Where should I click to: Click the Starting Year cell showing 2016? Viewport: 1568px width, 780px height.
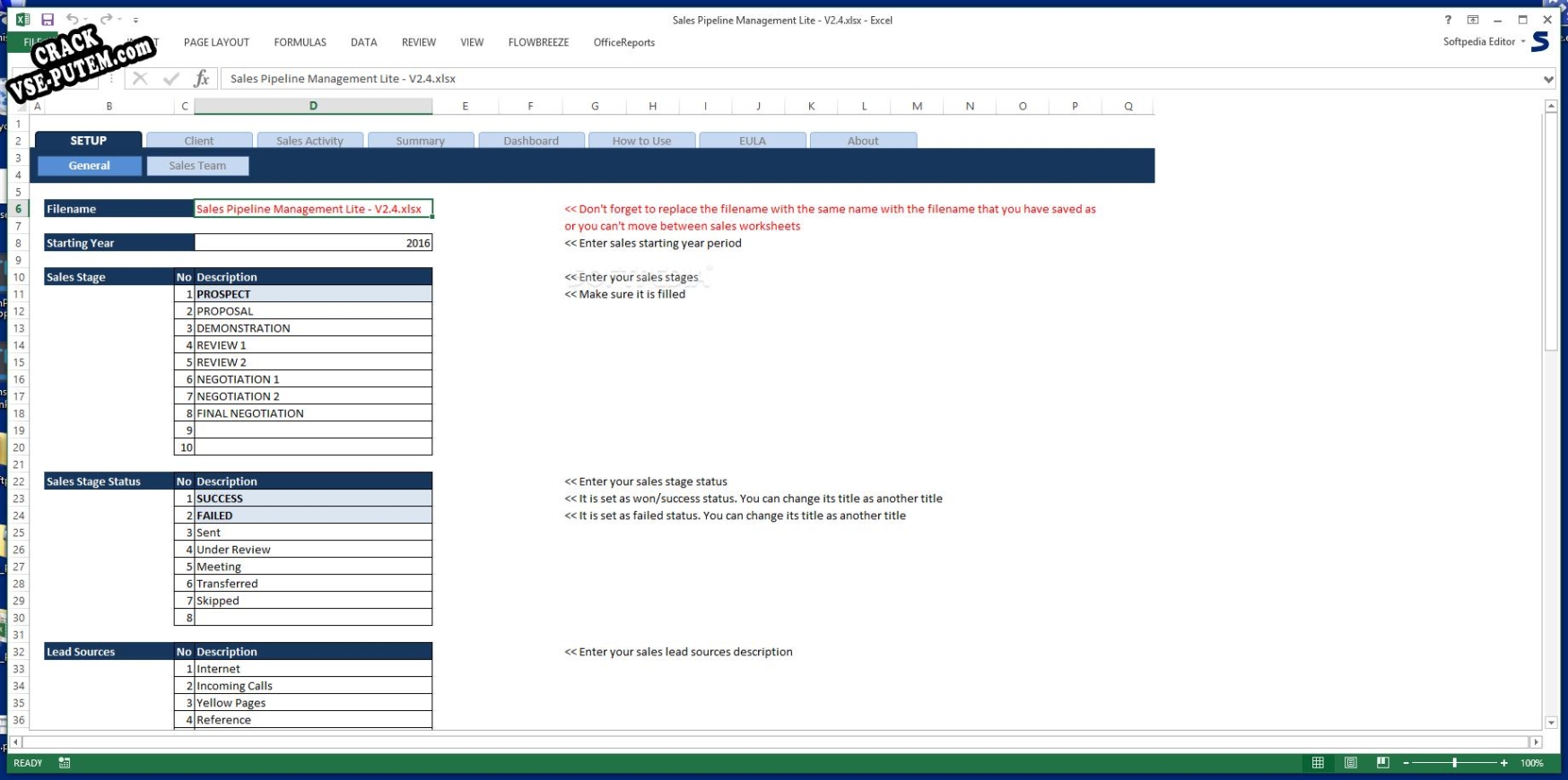(x=313, y=243)
